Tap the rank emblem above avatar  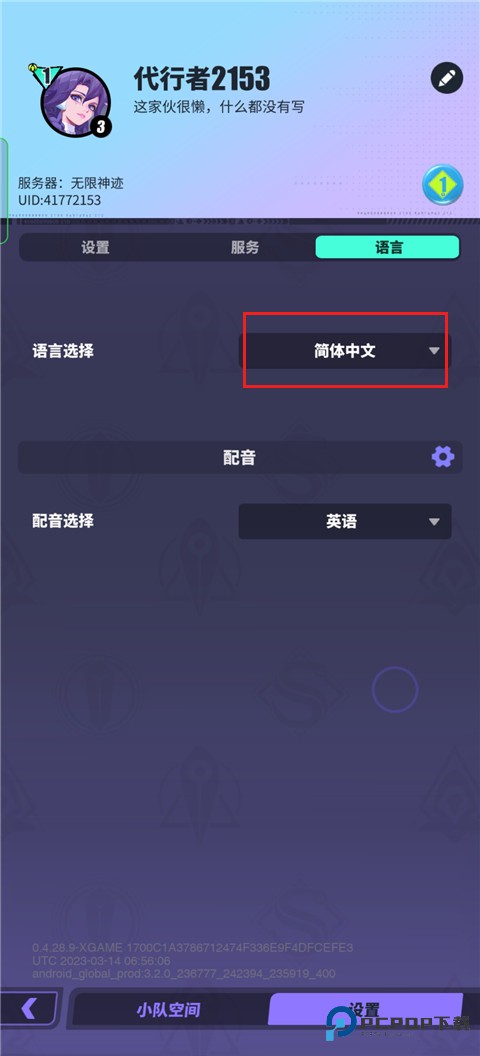(45, 76)
